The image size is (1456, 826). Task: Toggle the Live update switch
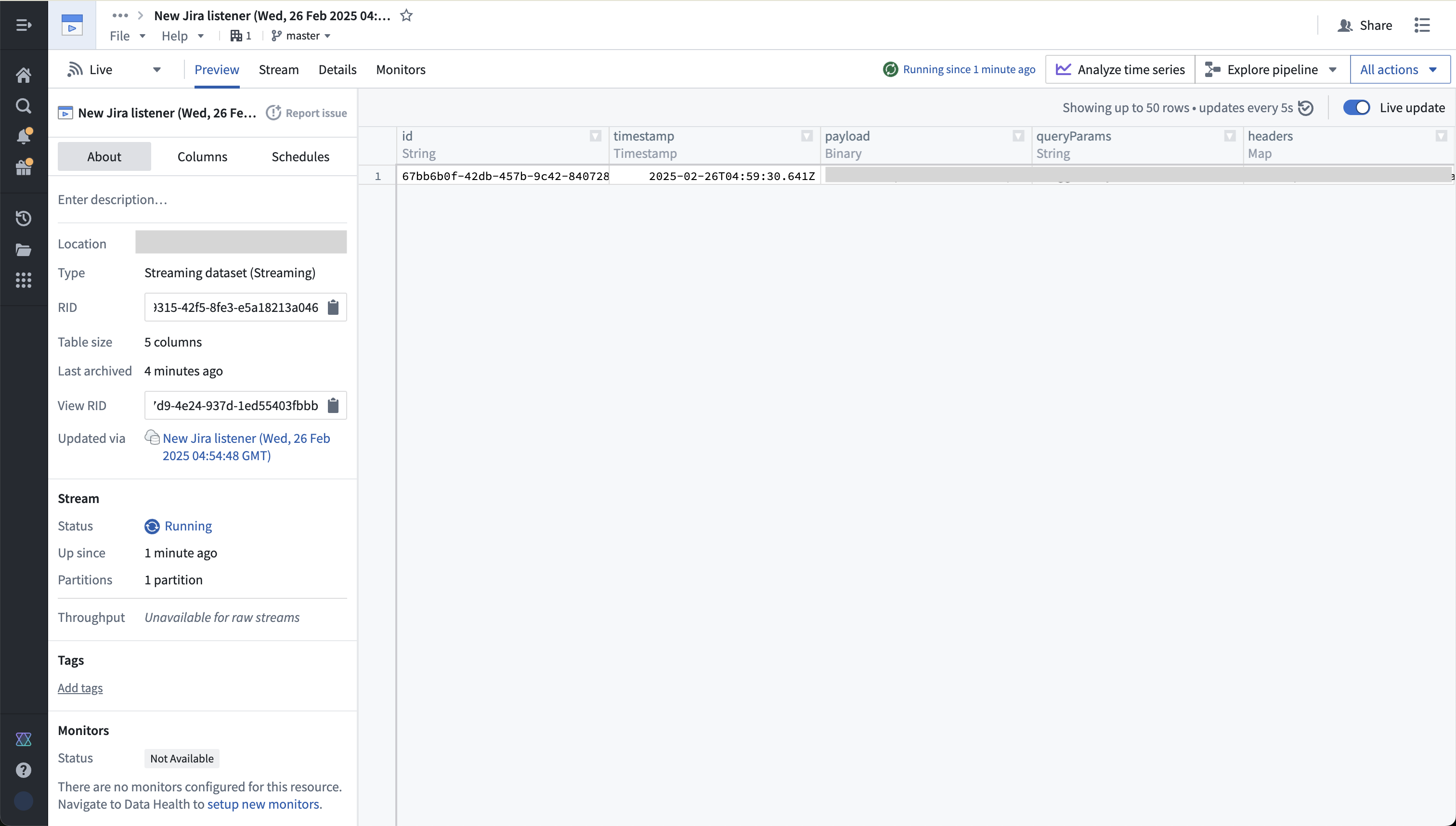[1357, 108]
